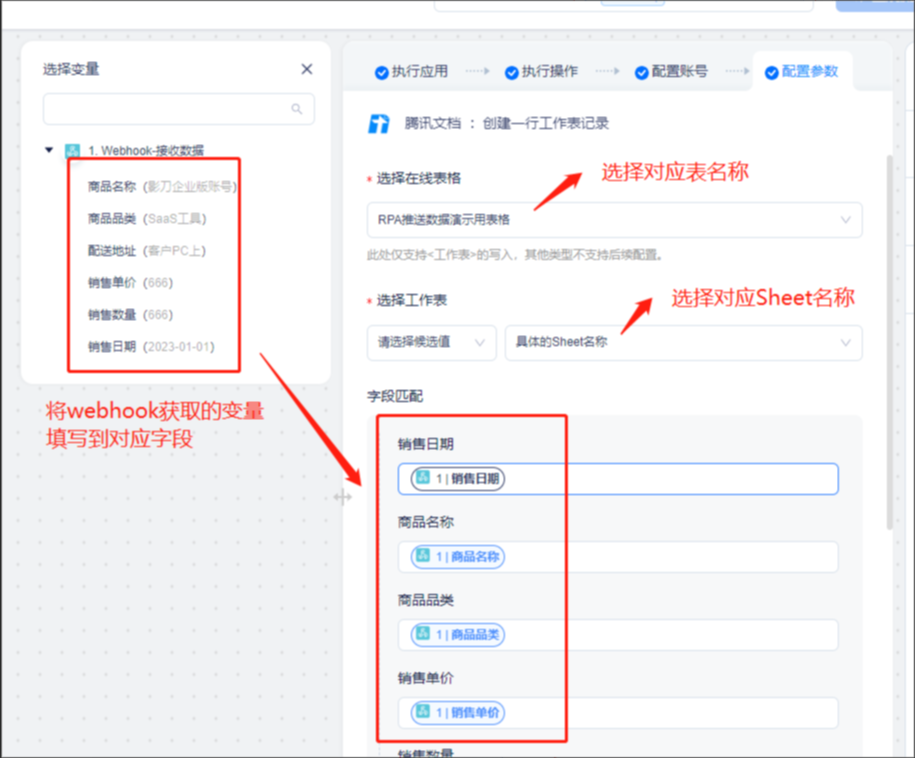
Task: Click the chevron arrow of 选择在线表格 dropdown
Action: tap(845, 220)
